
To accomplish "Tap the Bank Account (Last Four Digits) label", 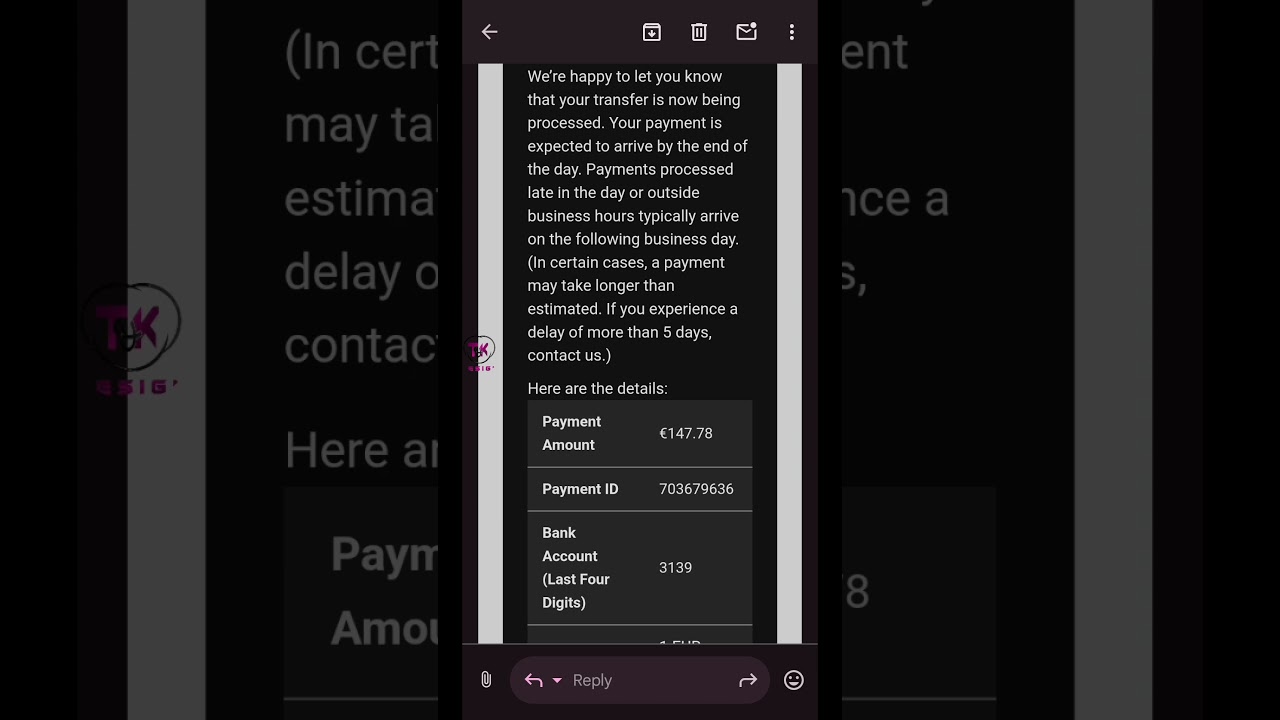I will (576, 567).
